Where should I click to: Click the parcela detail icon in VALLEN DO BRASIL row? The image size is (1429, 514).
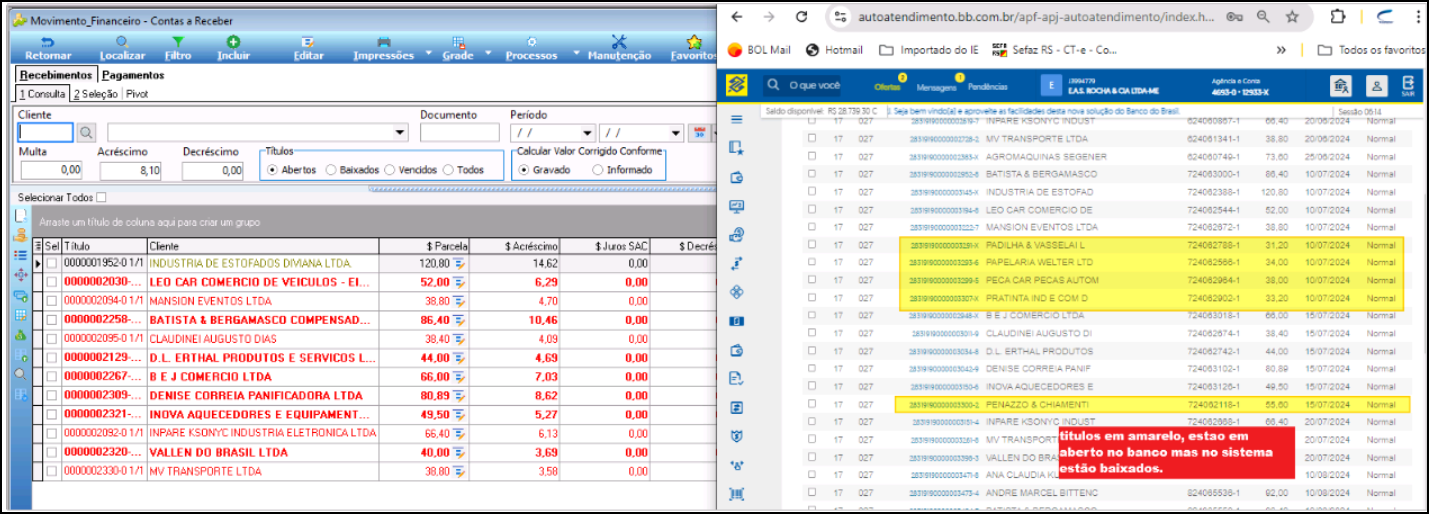(x=459, y=452)
